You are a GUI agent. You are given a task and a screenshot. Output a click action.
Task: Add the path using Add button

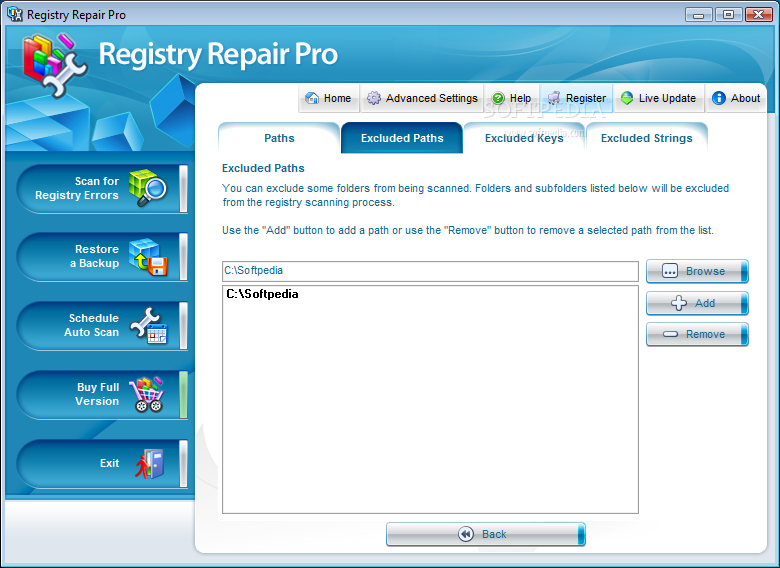tap(697, 303)
